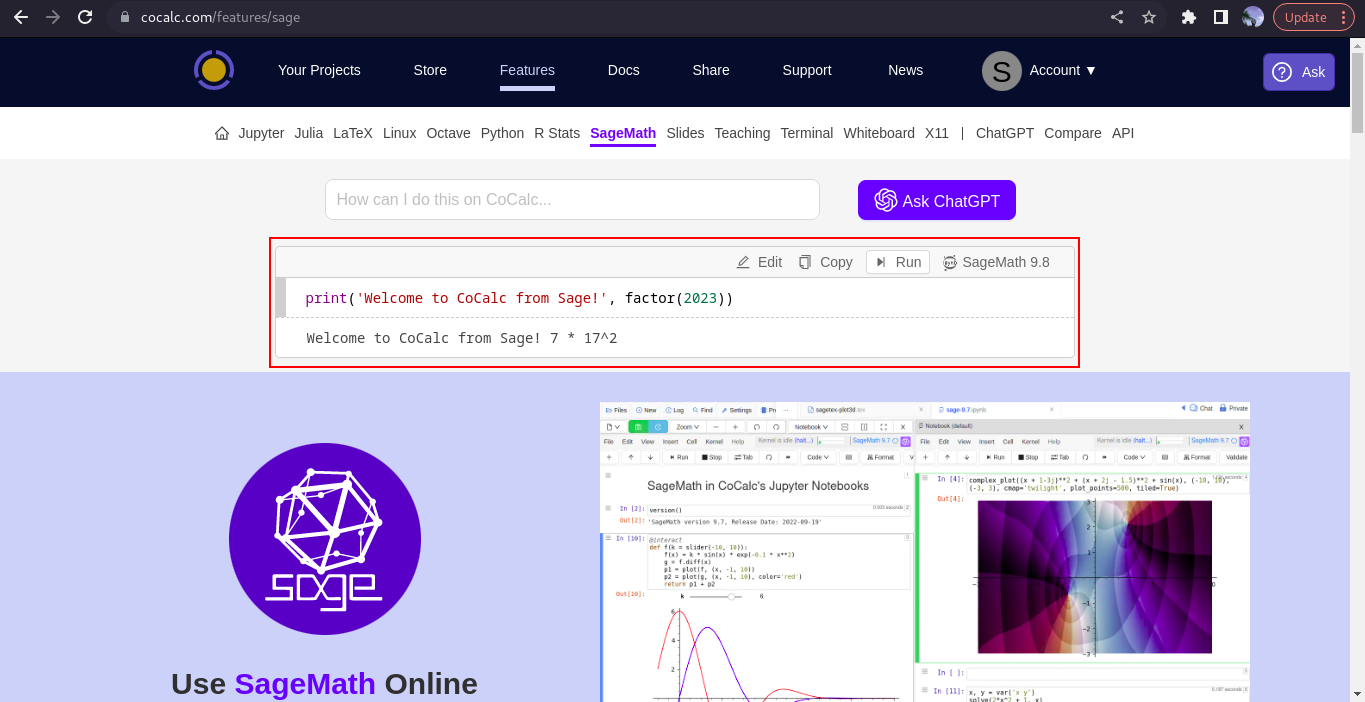Image resolution: width=1365 pixels, height=702 pixels.
Task: Open the browser extensions puzzle icon
Action: [x=1189, y=17]
